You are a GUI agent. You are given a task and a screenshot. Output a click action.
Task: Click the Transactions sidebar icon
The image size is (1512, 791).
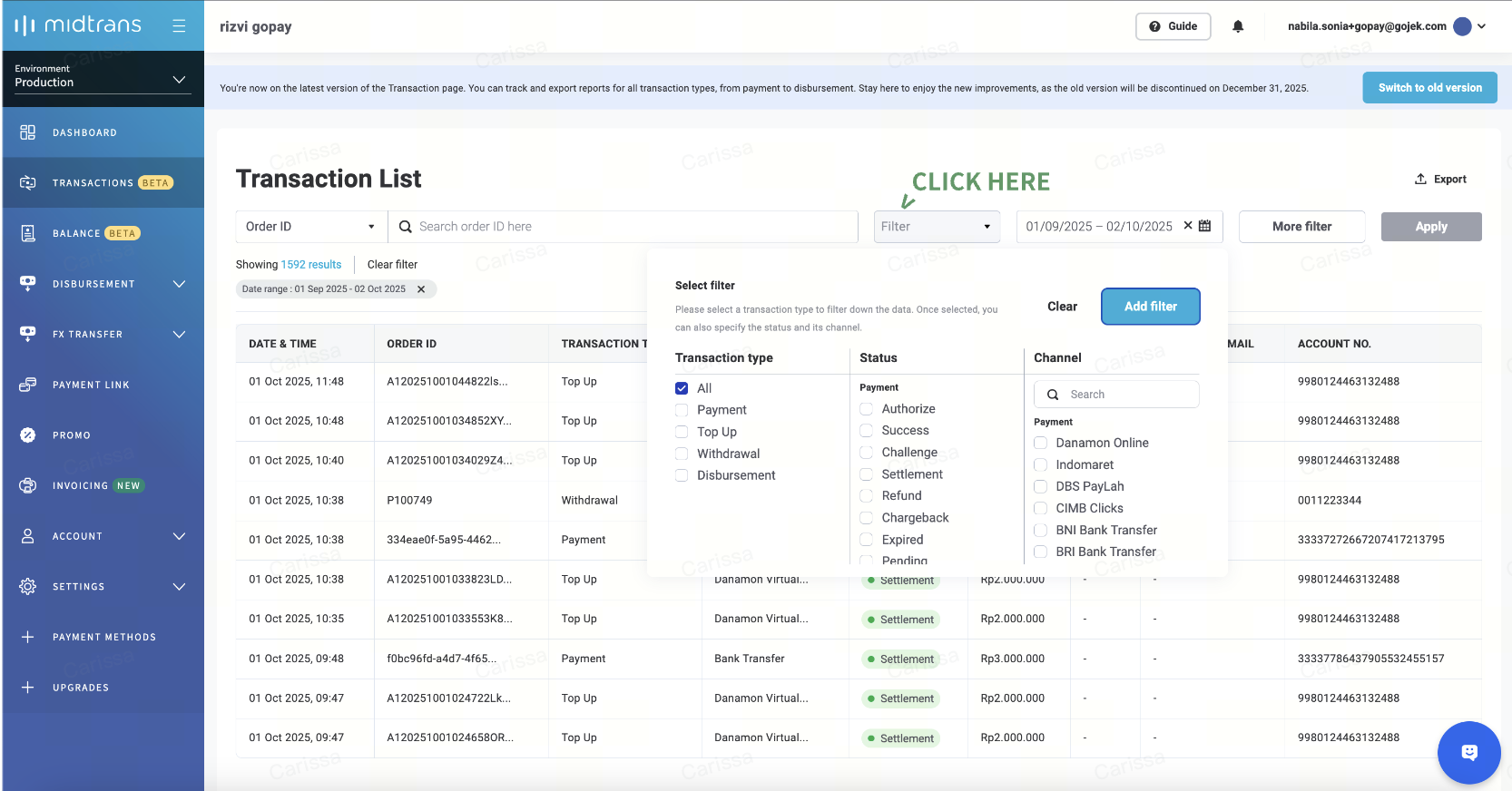click(x=28, y=183)
